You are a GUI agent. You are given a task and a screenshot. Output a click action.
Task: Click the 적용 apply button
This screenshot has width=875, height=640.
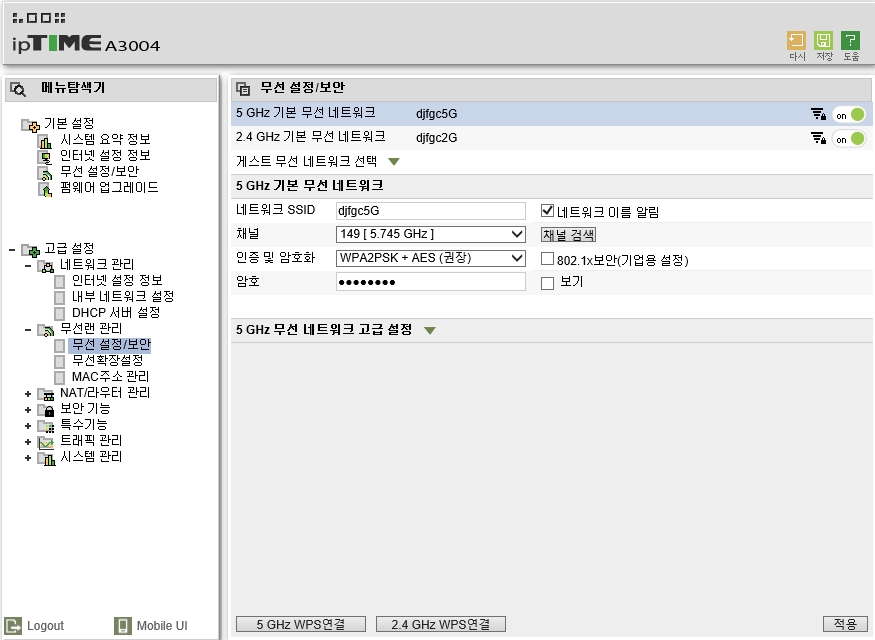845,624
